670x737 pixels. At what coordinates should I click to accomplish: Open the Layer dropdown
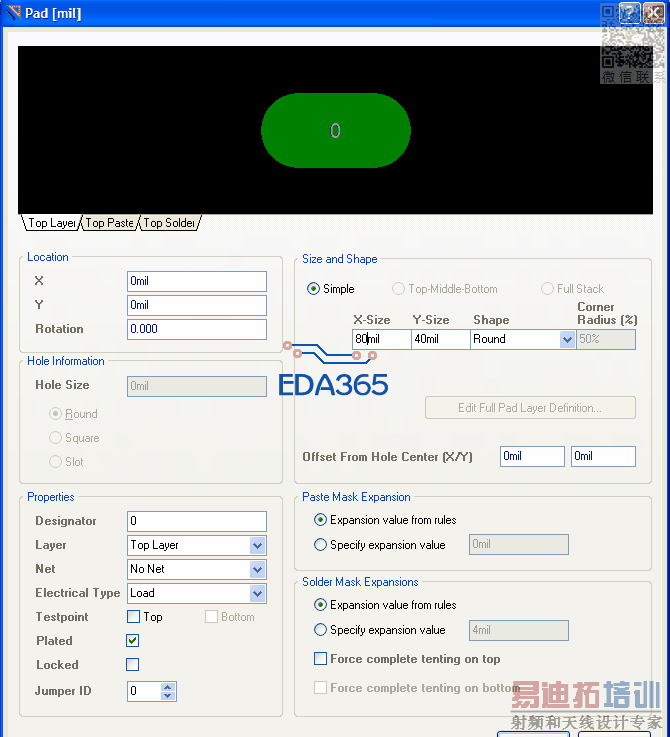pos(257,545)
